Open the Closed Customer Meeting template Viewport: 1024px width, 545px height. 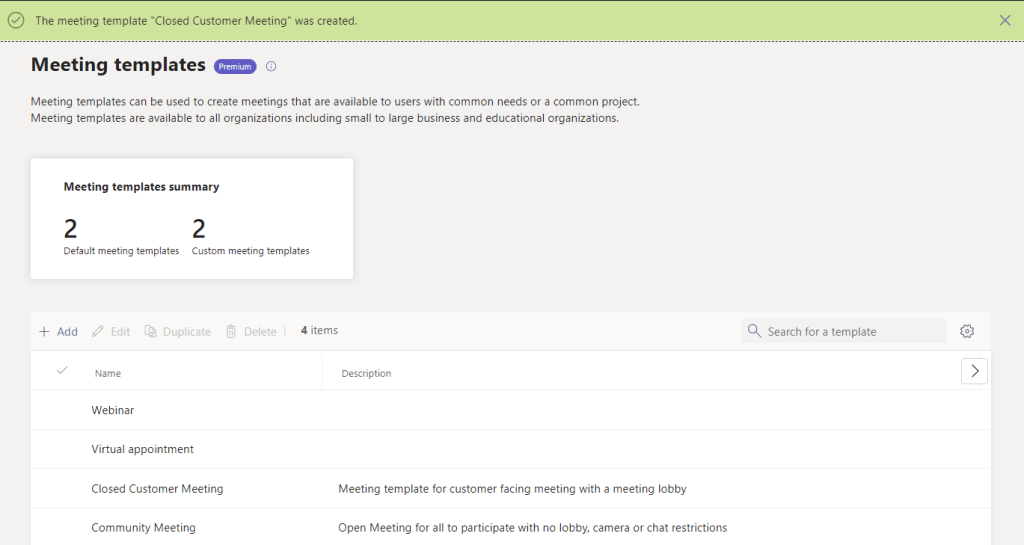click(x=157, y=489)
